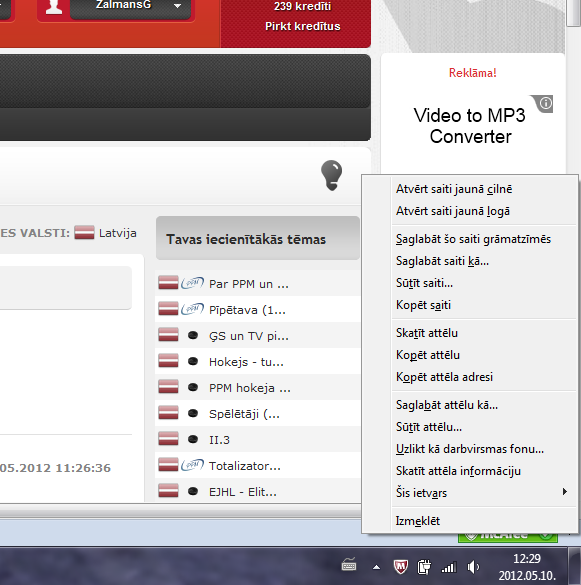Viewport: 581px width, 585px height.
Task: Show hidden system tray icons
Action: (x=377, y=567)
